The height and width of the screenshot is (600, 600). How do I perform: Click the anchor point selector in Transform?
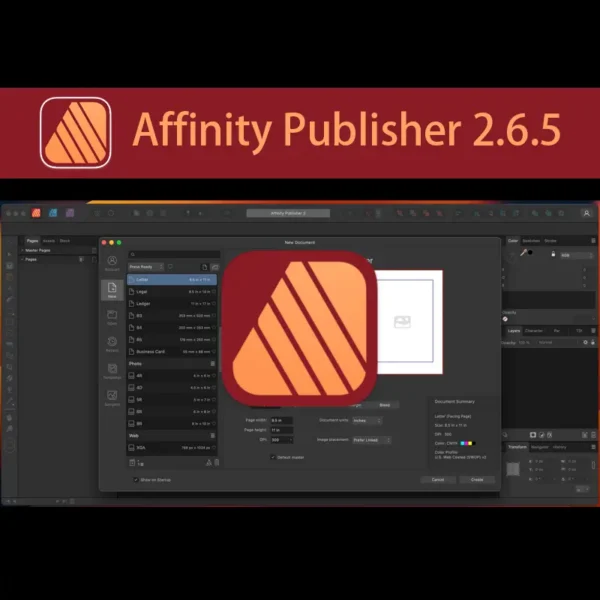point(513,469)
